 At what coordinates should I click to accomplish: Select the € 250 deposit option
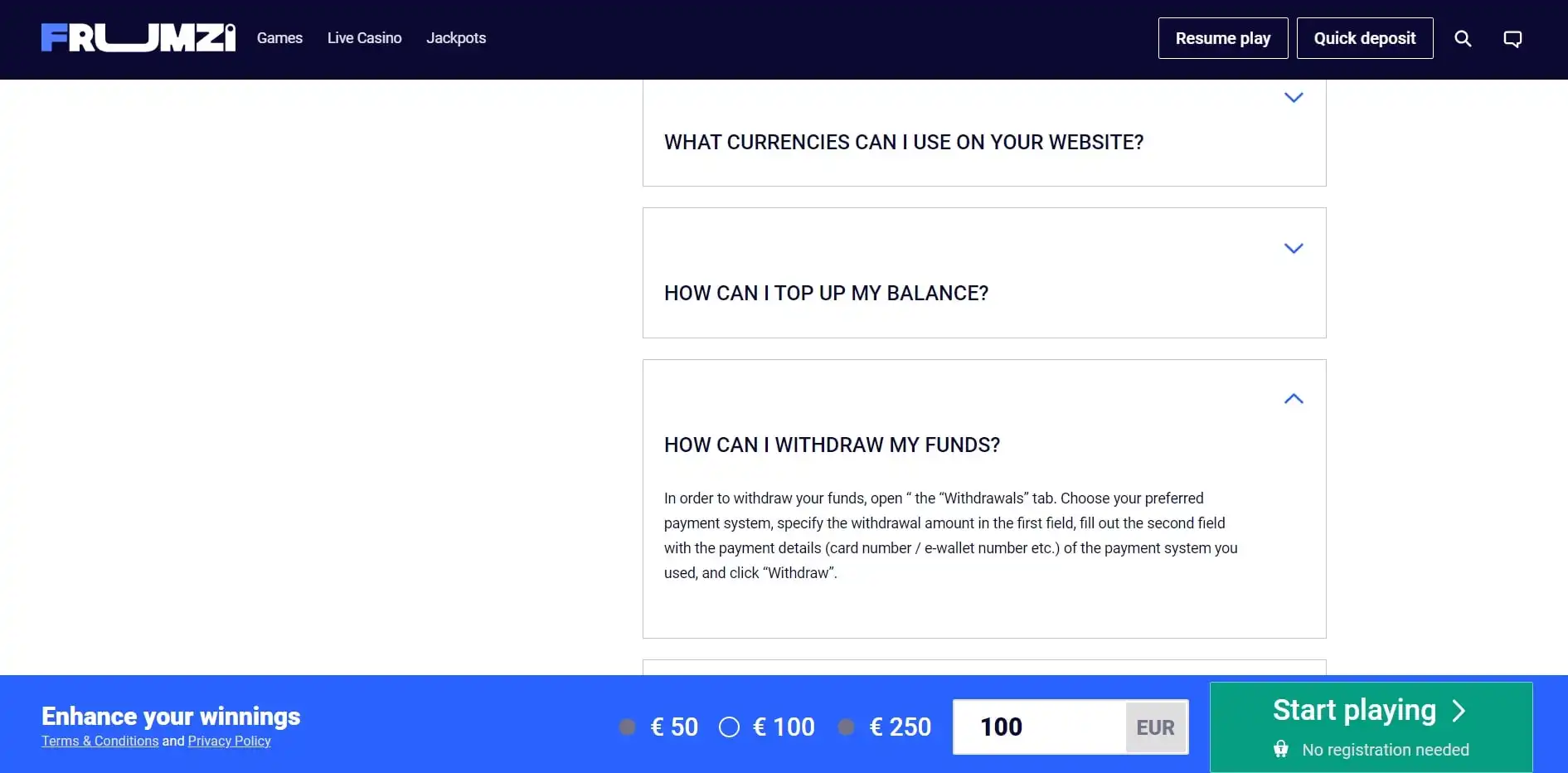coord(846,727)
